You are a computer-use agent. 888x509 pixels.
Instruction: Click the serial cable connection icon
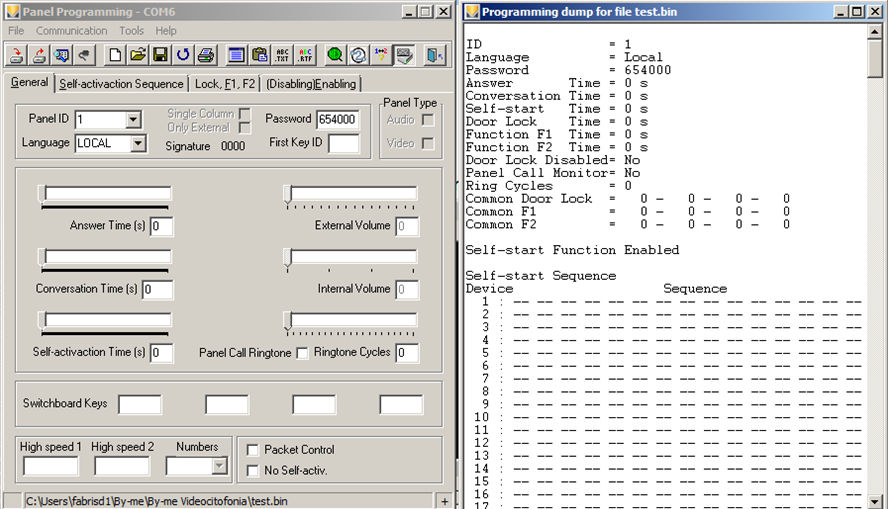pos(84,55)
